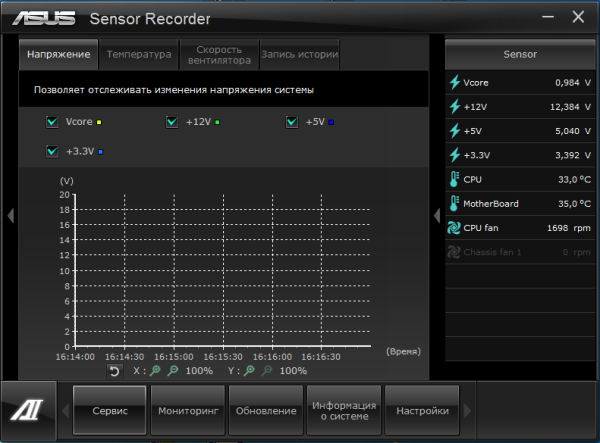Click the +12V lightning bolt icon in sensor list
Viewport: 600px width, 443px height.
(x=455, y=106)
